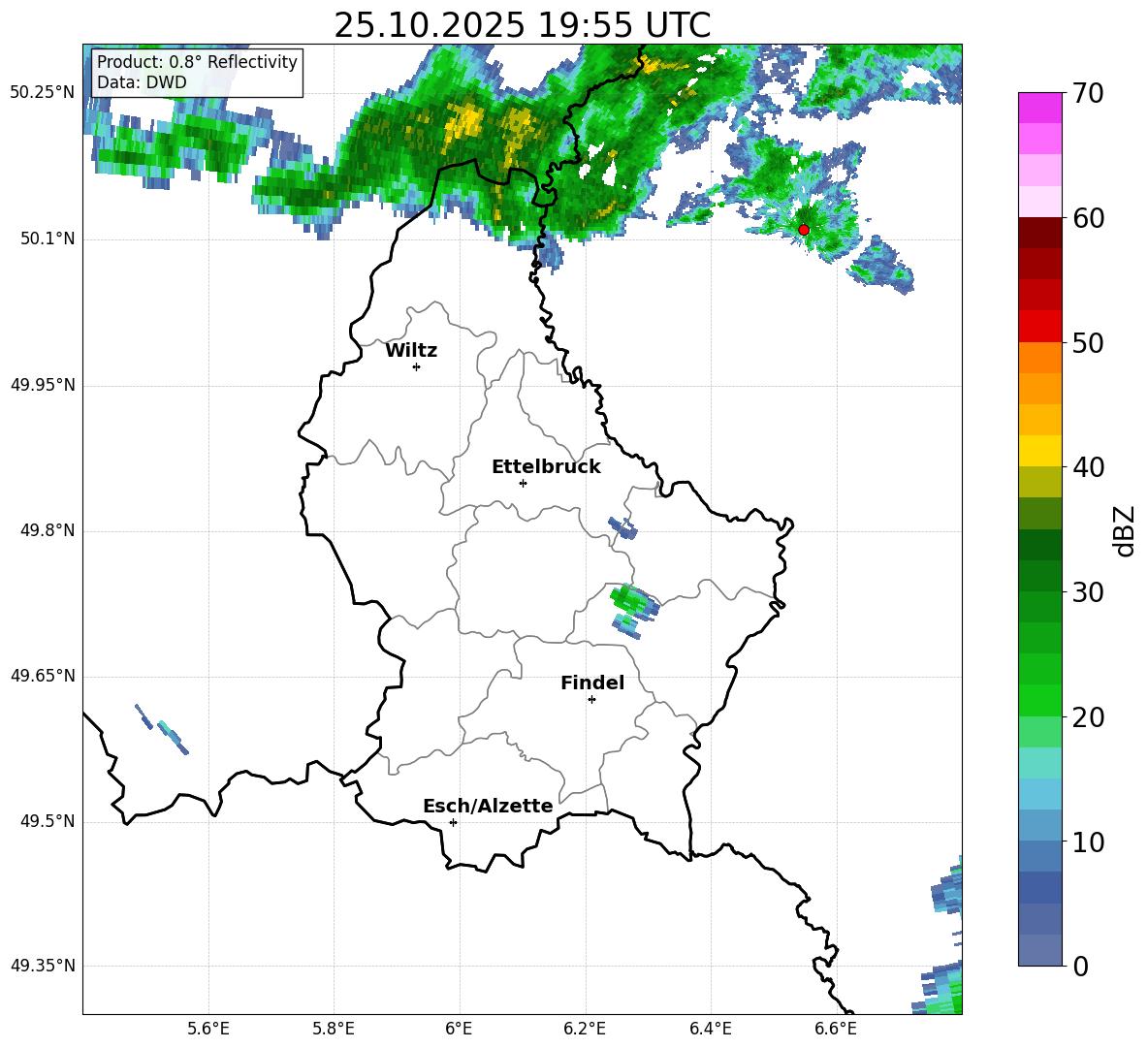Click the 49.95°N latitude label
Screen dimensions: 1148x1048
point(43,385)
